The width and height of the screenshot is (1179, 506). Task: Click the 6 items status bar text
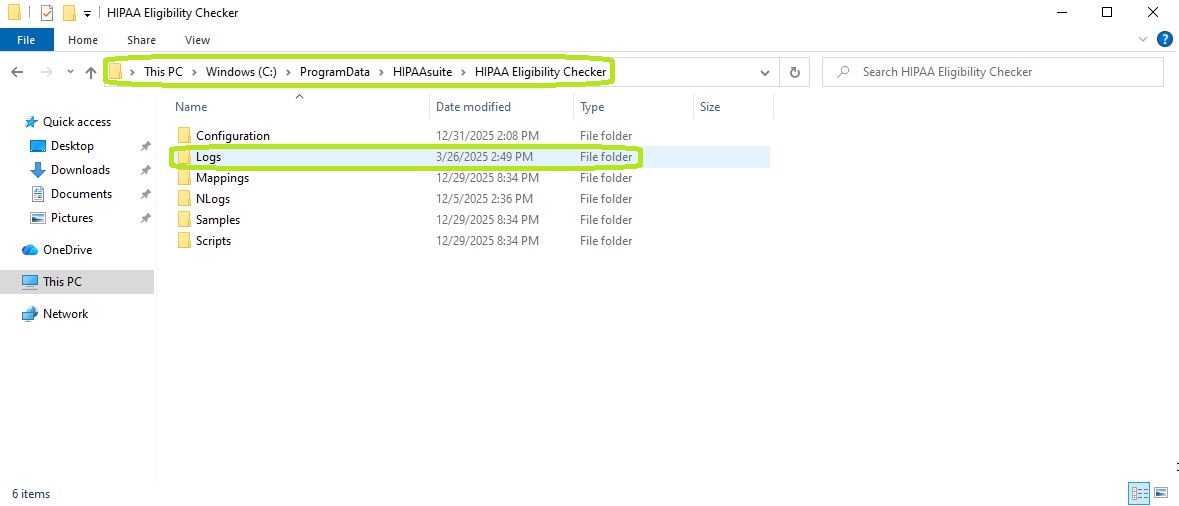click(32, 494)
